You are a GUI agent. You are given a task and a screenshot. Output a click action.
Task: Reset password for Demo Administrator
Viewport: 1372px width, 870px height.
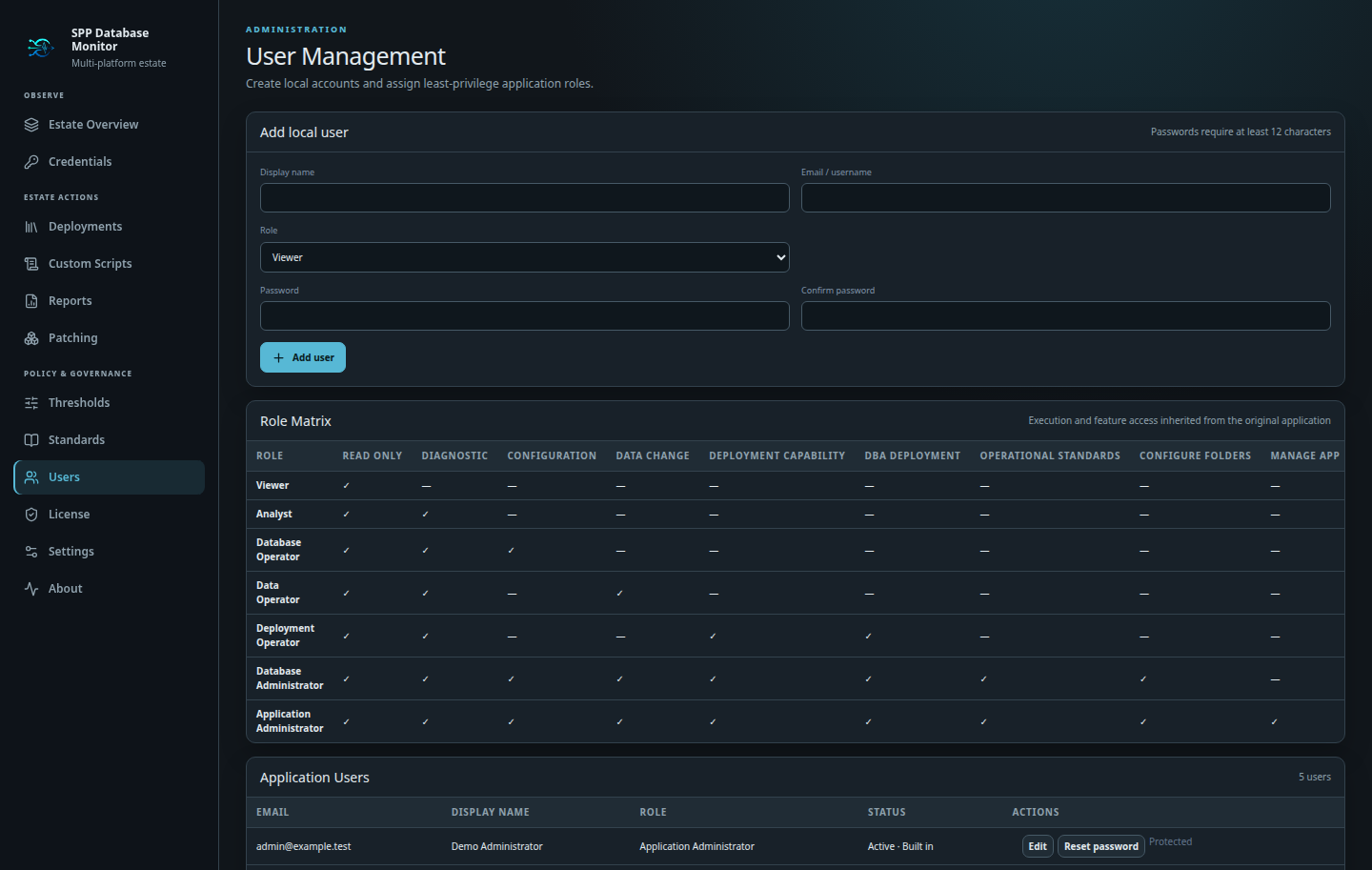pos(1100,846)
